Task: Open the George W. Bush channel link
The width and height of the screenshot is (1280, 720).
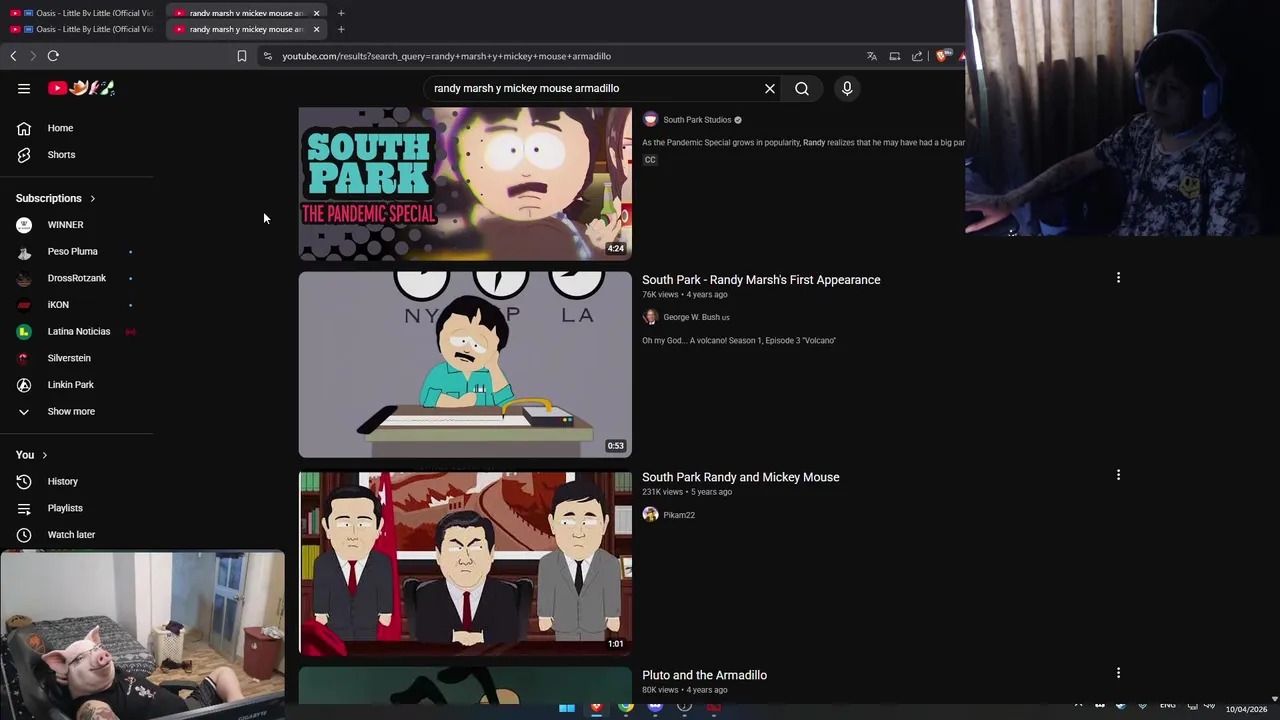Action: coord(696,317)
